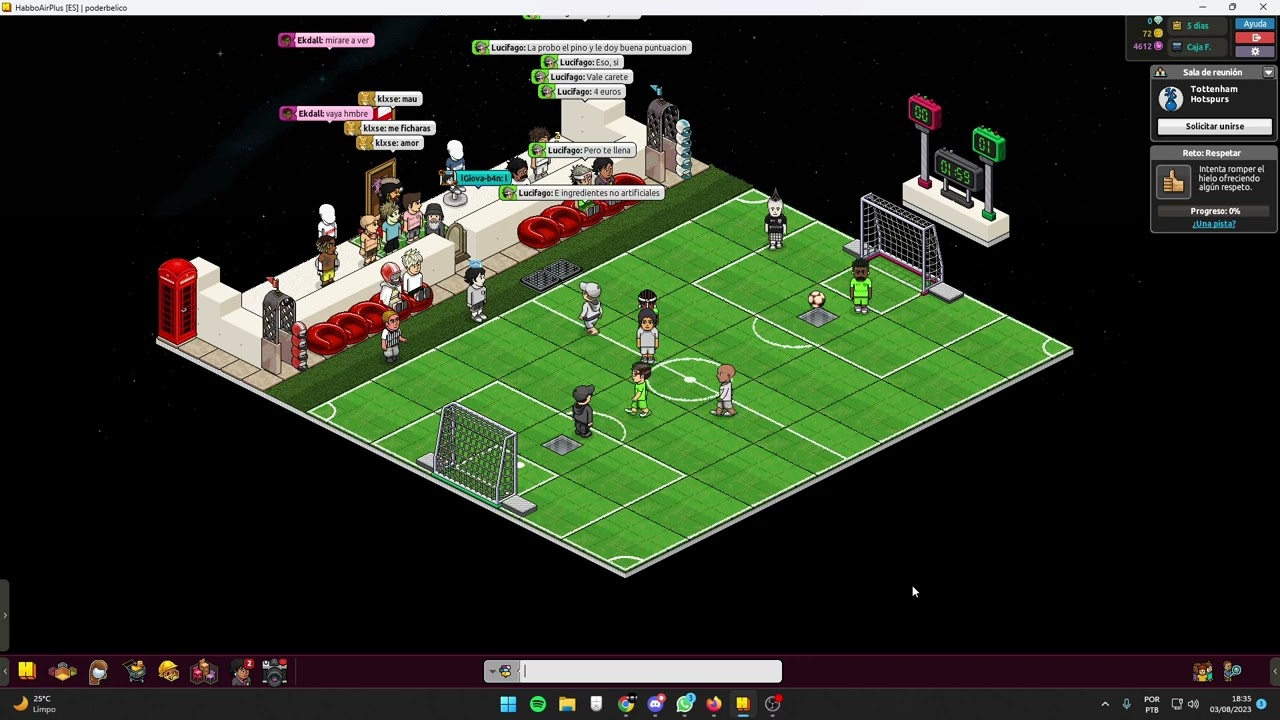The height and width of the screenshot is (720, 1280).
Task: Open the friends list icon
Action: coord(1203,672)
